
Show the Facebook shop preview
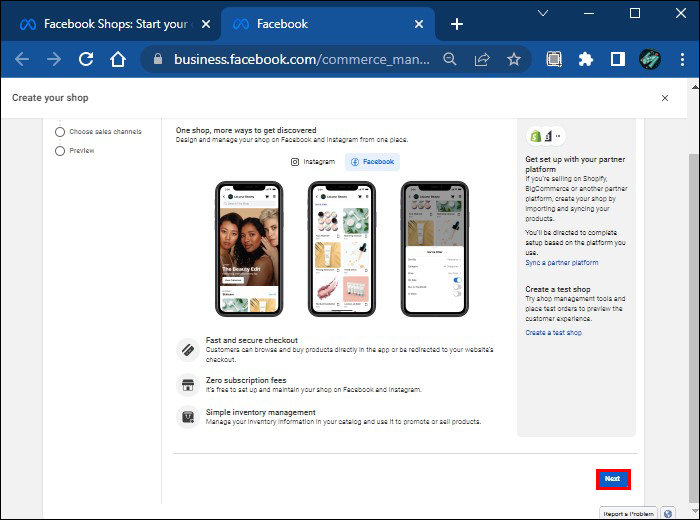click(372, 162)
